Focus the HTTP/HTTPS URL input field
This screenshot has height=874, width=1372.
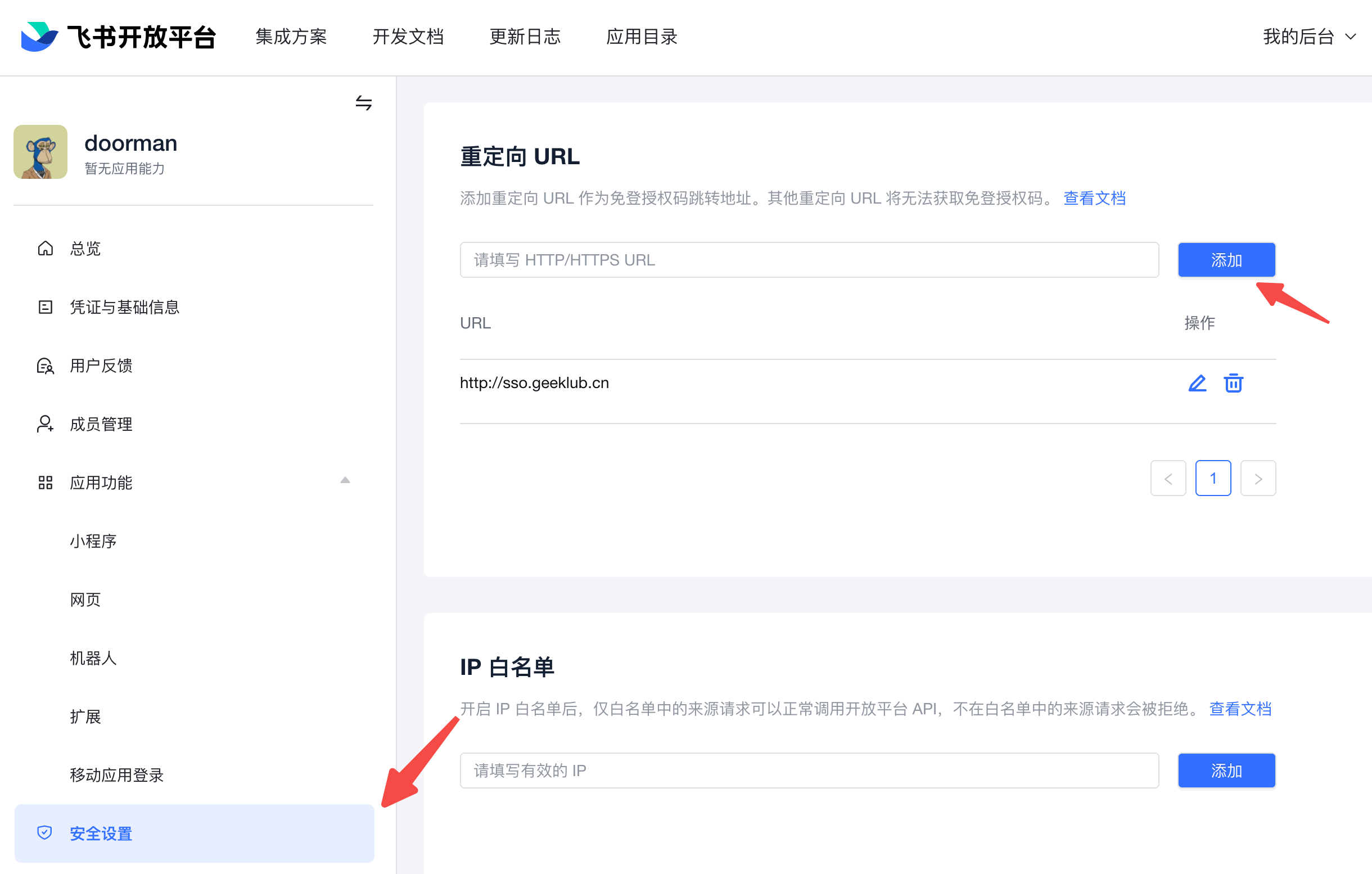809,260
